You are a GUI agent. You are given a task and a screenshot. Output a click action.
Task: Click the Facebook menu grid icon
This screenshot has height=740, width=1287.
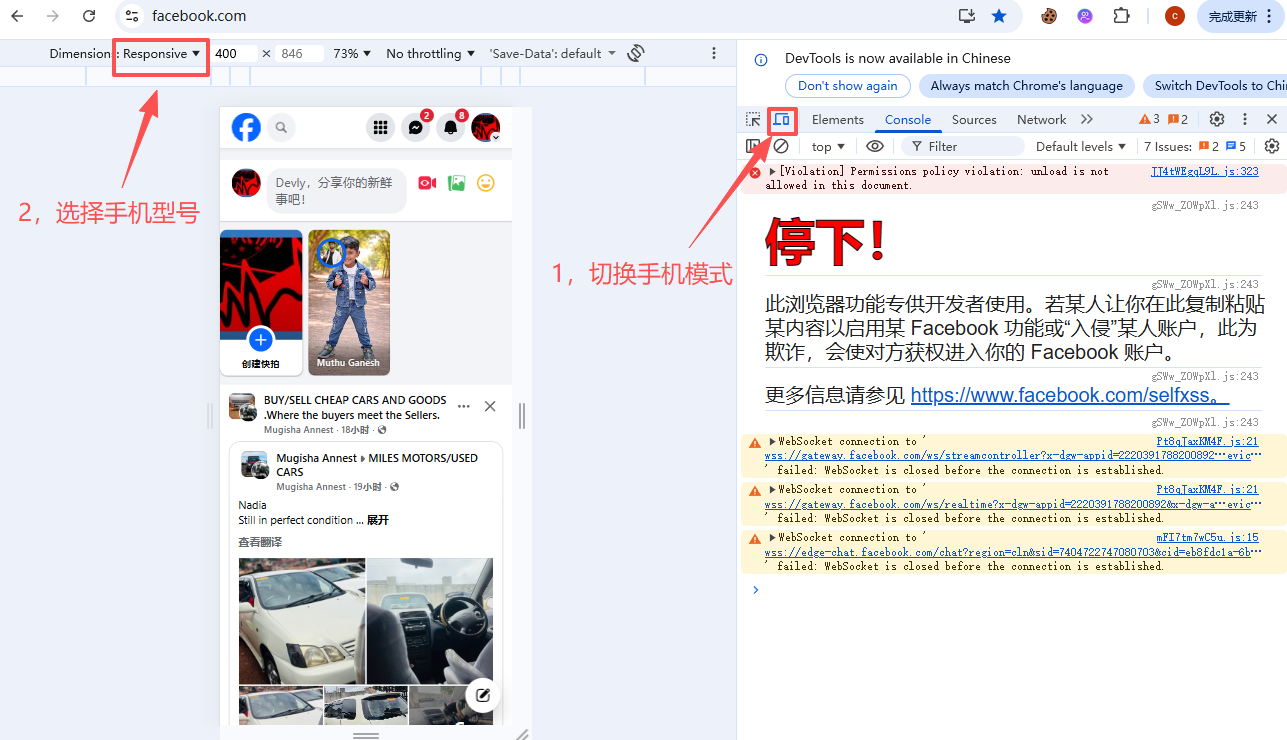tap(380, 127)
